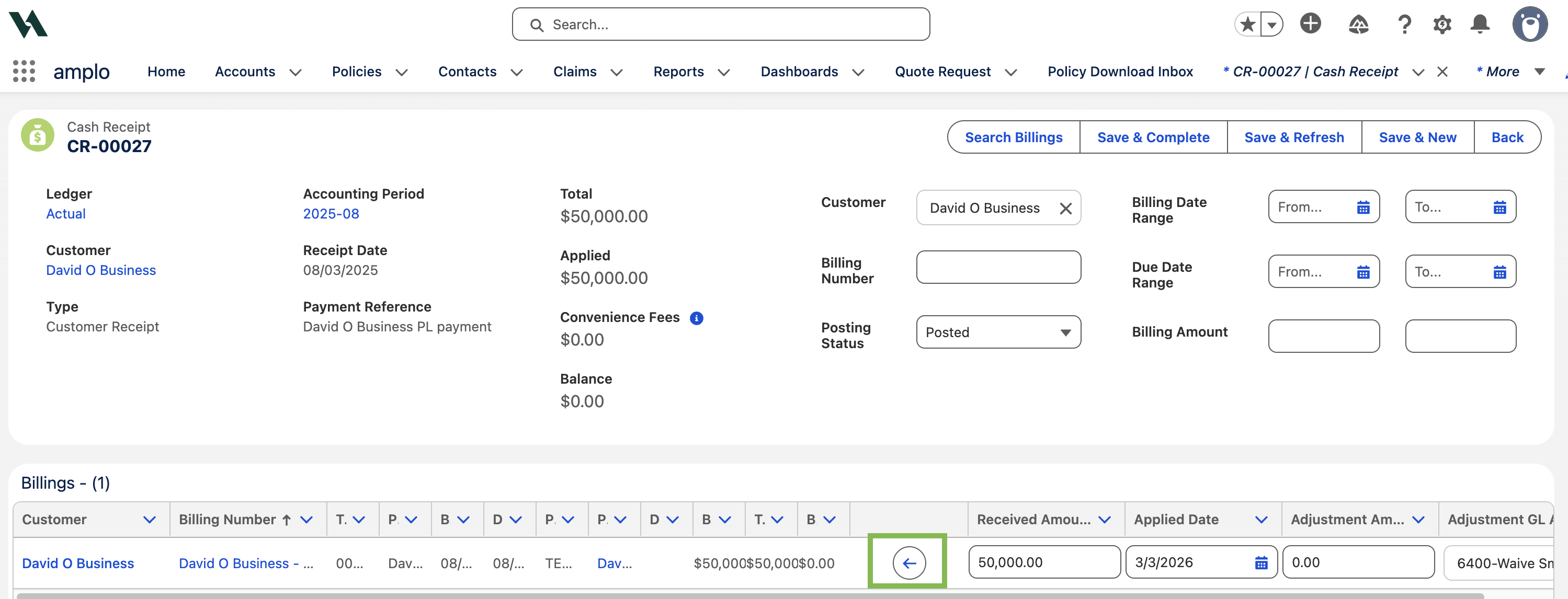This screenshot has height=599, width=1568.
Task: Click the Save & Refresh button
Action: click(x=1294, y=137)
